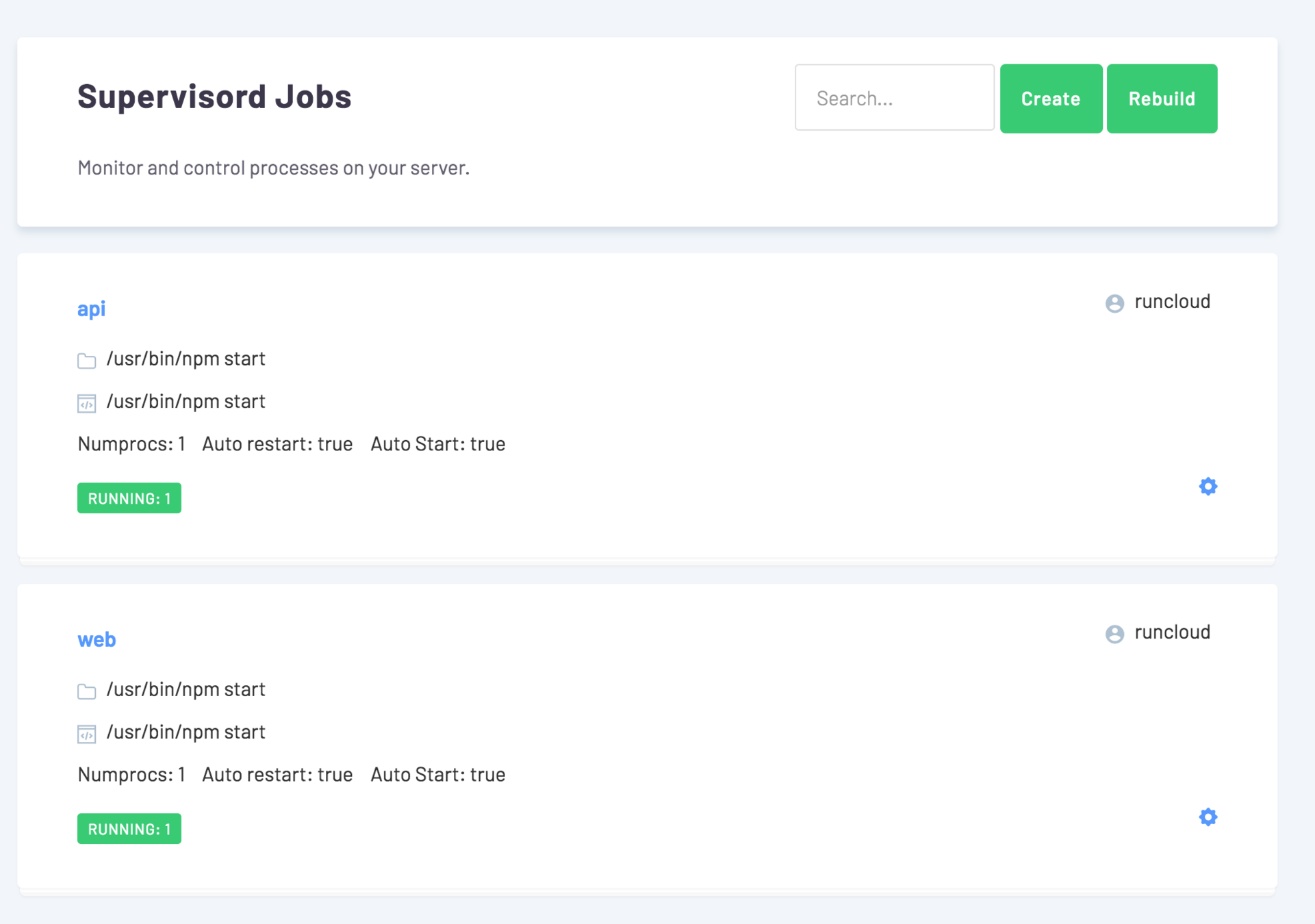Viewport: 1315px width, 924px height.
Task: Click user avatar icon on web job
Action: tap(1114, 634)
